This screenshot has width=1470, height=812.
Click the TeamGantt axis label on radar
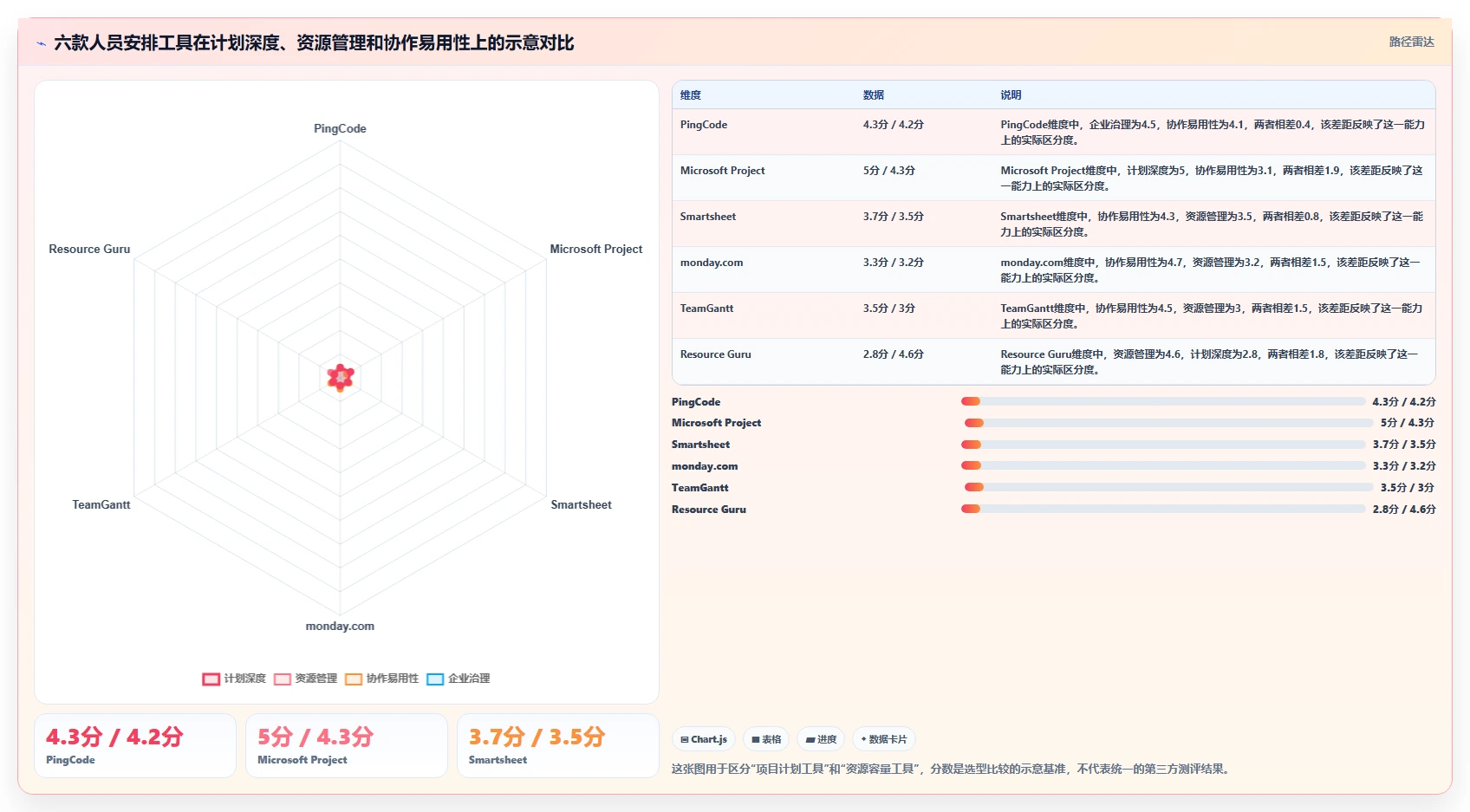(101, 504)
